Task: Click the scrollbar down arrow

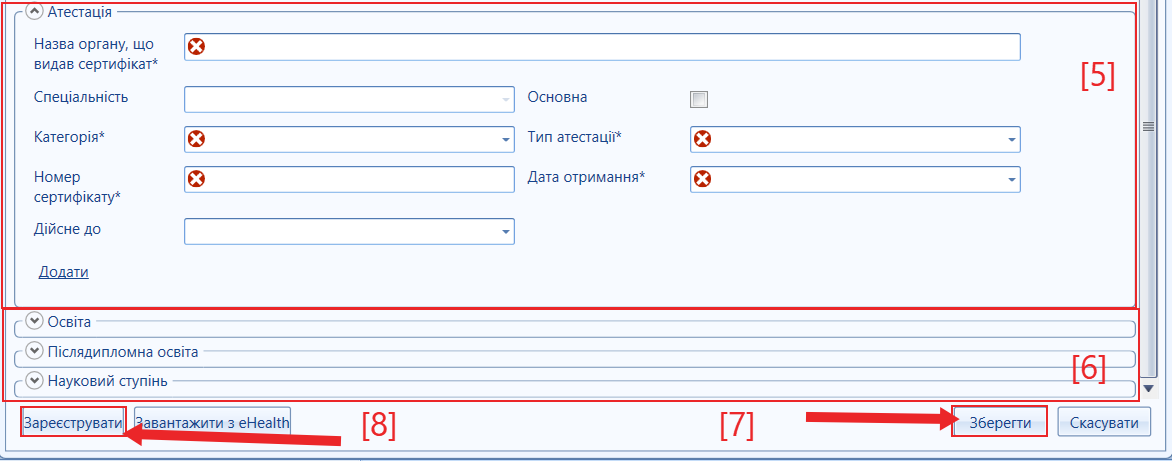Action: (1148, 388)
